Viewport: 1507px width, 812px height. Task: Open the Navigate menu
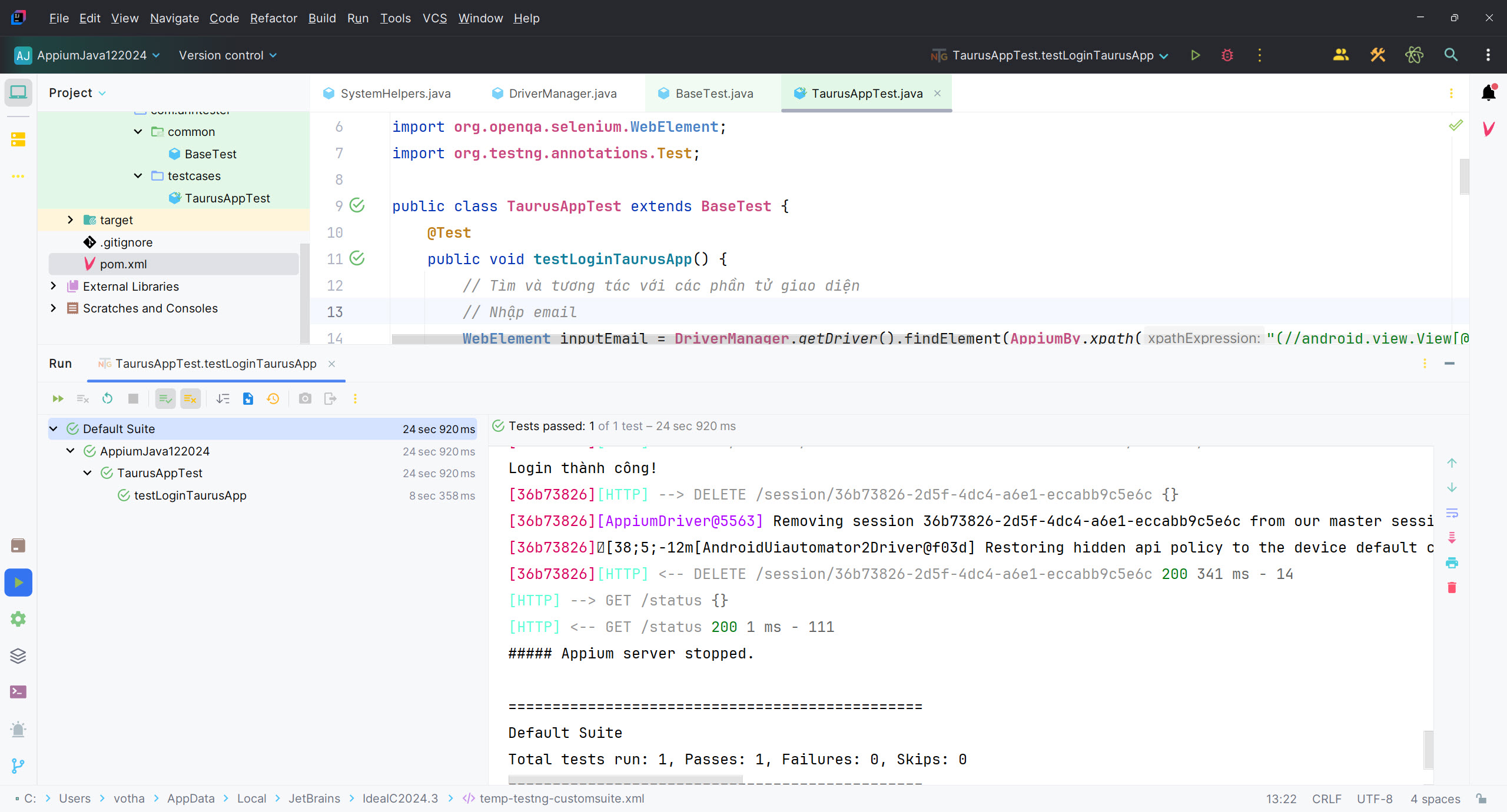click(174, 18)
